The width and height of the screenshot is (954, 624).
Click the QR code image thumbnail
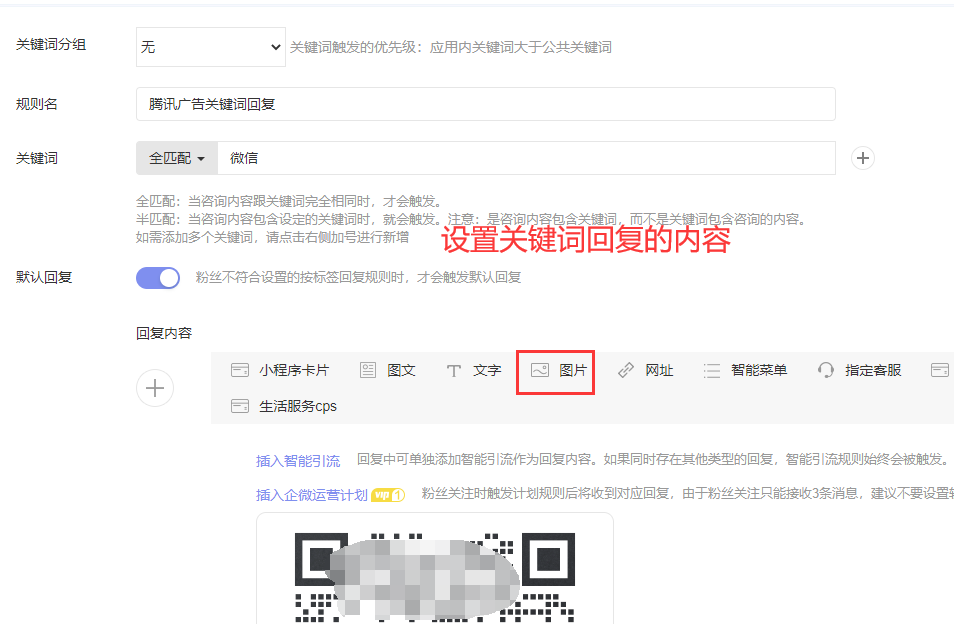pyautogui.click(x=434, y=577)
